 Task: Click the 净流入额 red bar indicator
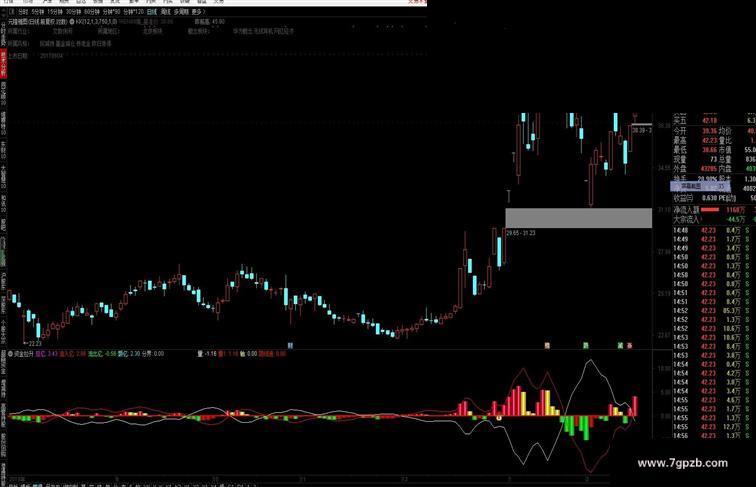710,210
